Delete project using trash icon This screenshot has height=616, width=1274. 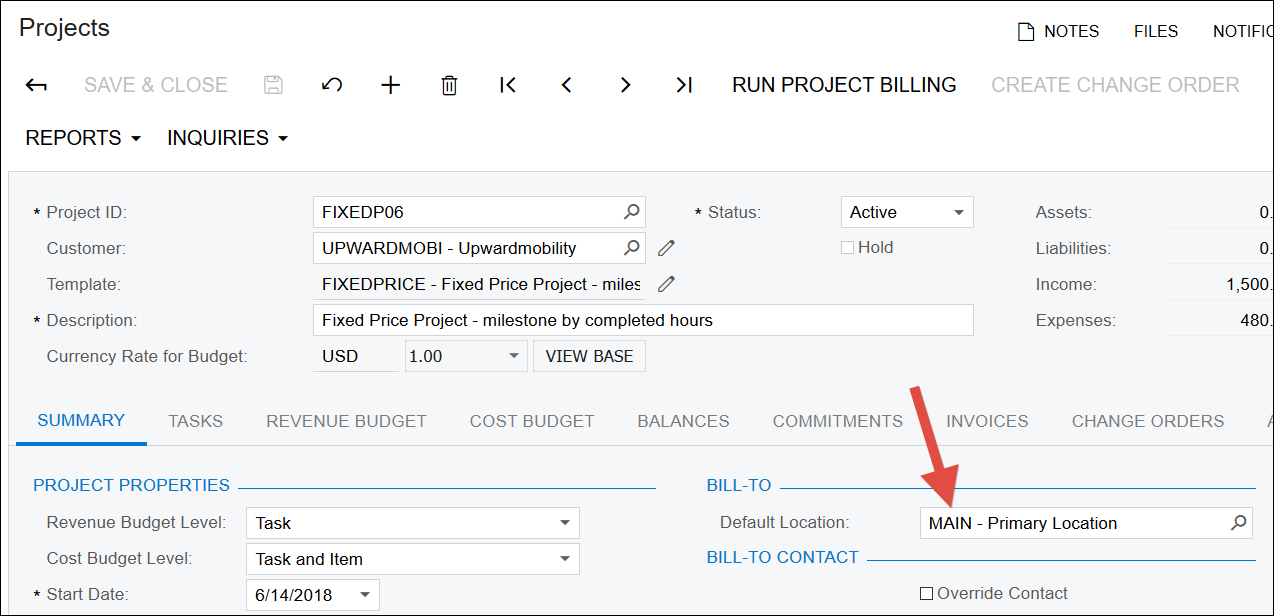click(x=449, y=86)
